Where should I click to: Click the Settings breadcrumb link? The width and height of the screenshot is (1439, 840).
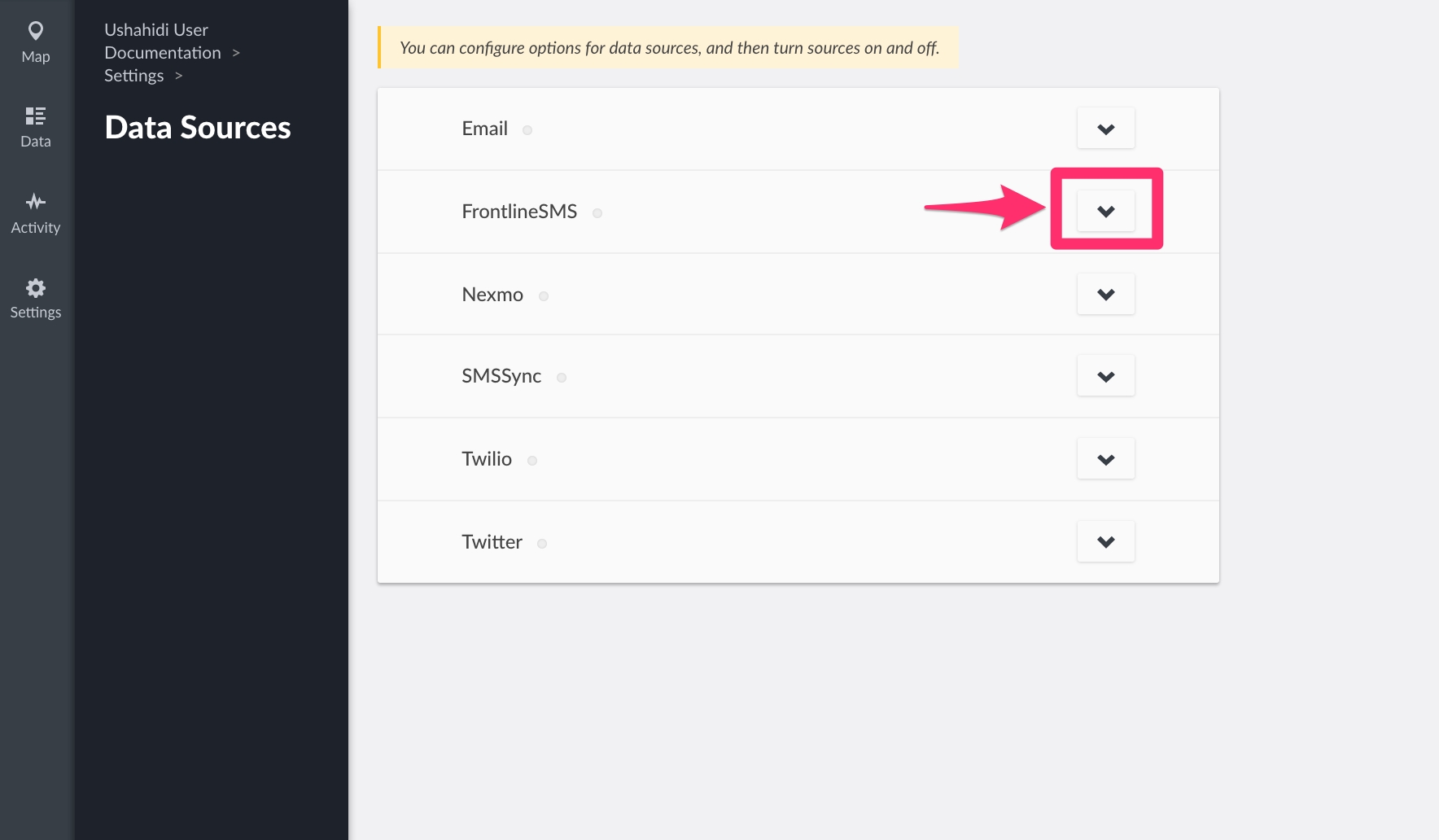coord(134,76)
